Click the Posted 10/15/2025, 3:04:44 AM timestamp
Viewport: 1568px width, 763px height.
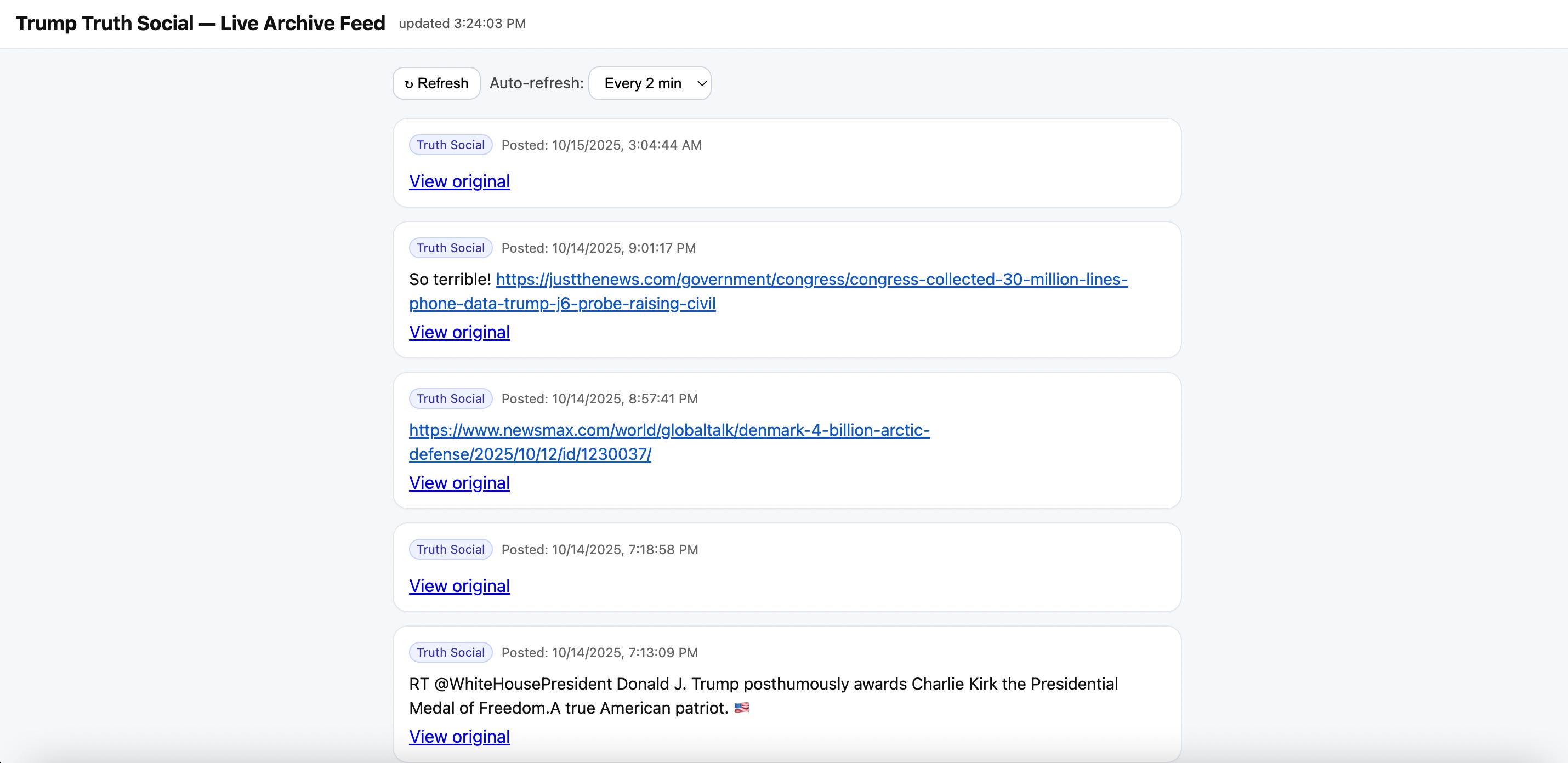[x=601, y=145]
